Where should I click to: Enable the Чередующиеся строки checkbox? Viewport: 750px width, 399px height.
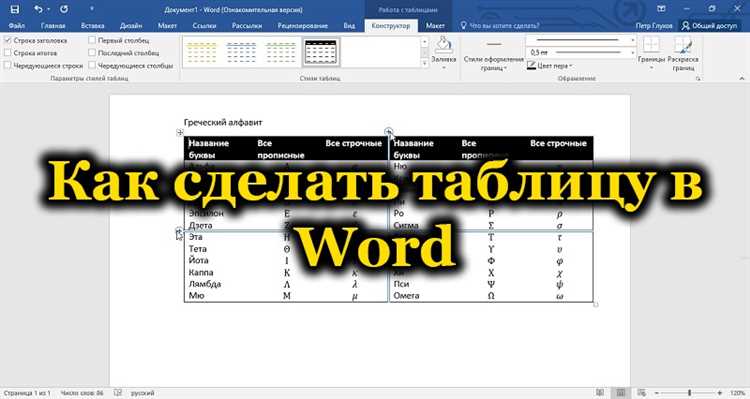pos(8,66)
